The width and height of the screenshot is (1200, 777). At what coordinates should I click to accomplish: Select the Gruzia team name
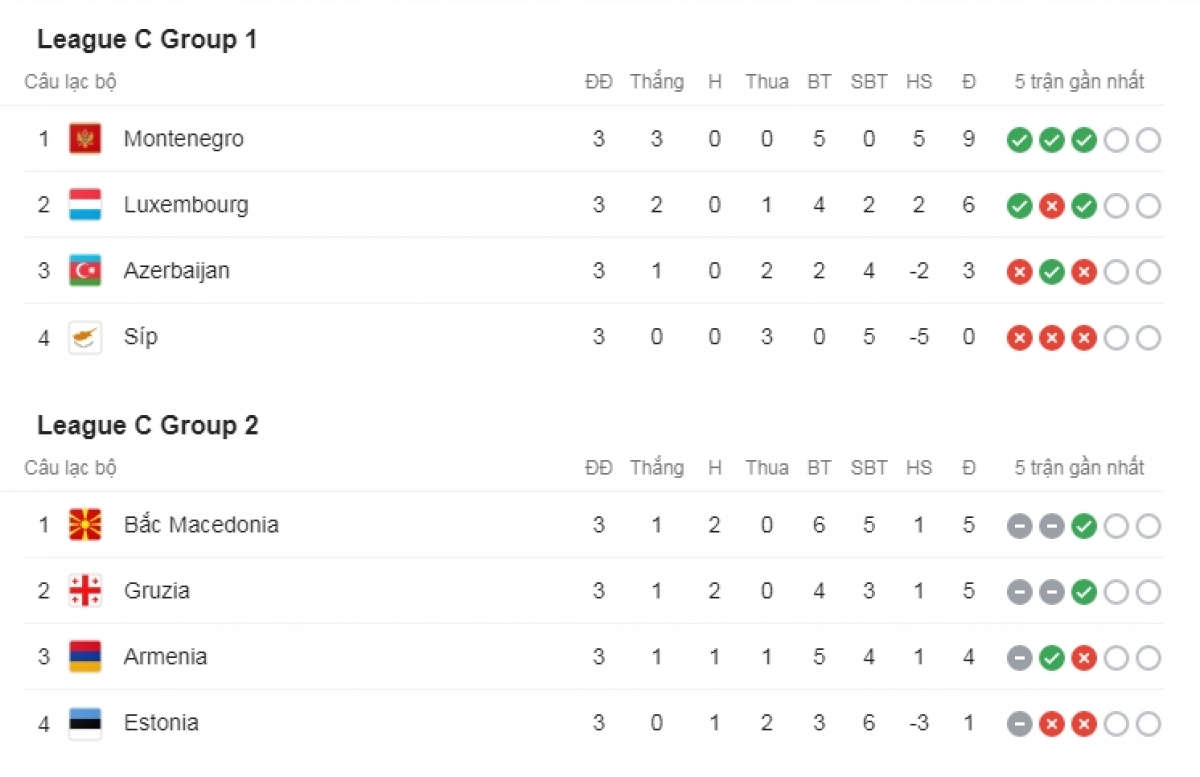[x=157, y=591]
